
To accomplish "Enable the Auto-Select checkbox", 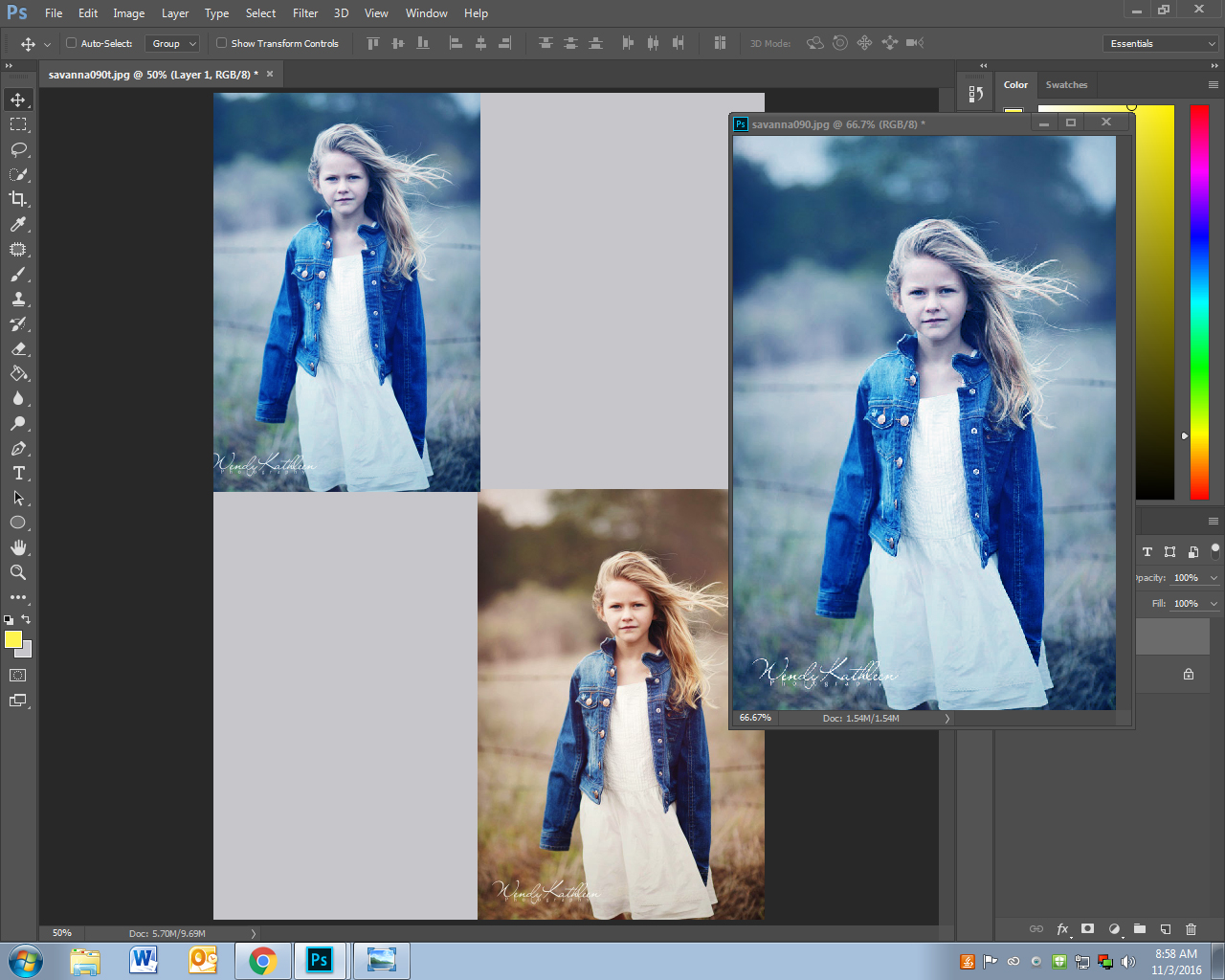I will tap(71, 43).
